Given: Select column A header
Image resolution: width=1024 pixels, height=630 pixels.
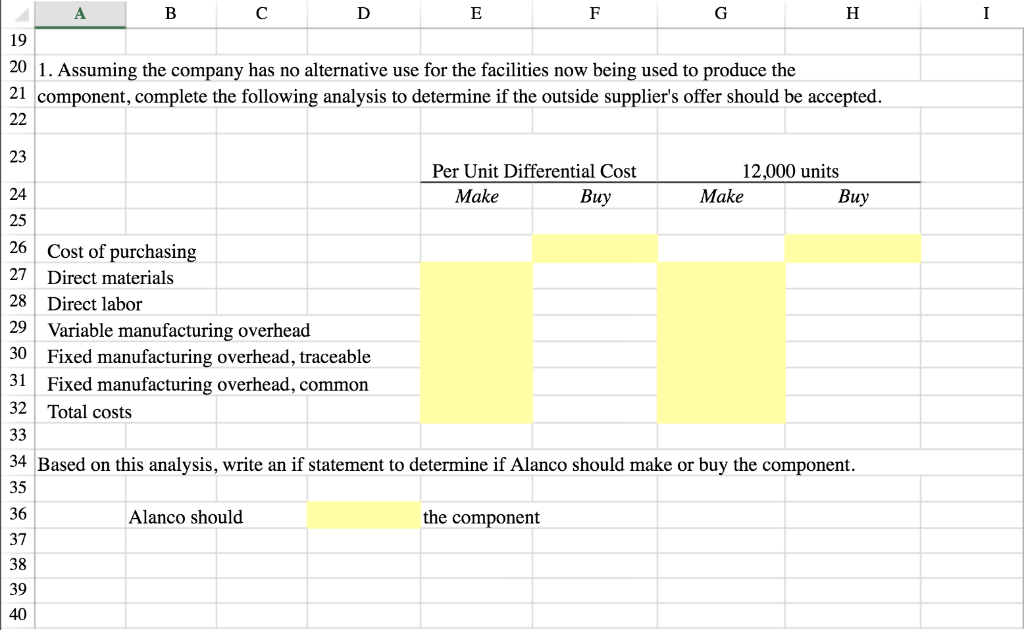Looking at the screenshot, I should point(79,13).
